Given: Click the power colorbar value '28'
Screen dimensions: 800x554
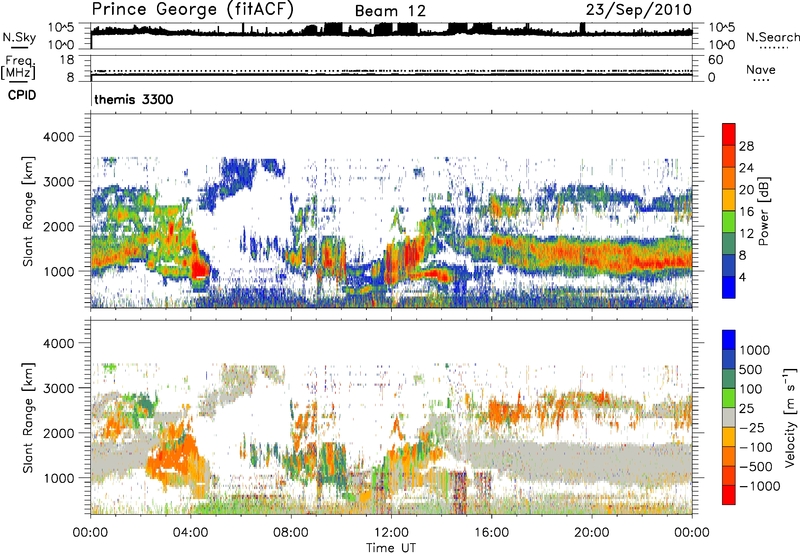Looking at the screenshot, I should tap(746, 146).
